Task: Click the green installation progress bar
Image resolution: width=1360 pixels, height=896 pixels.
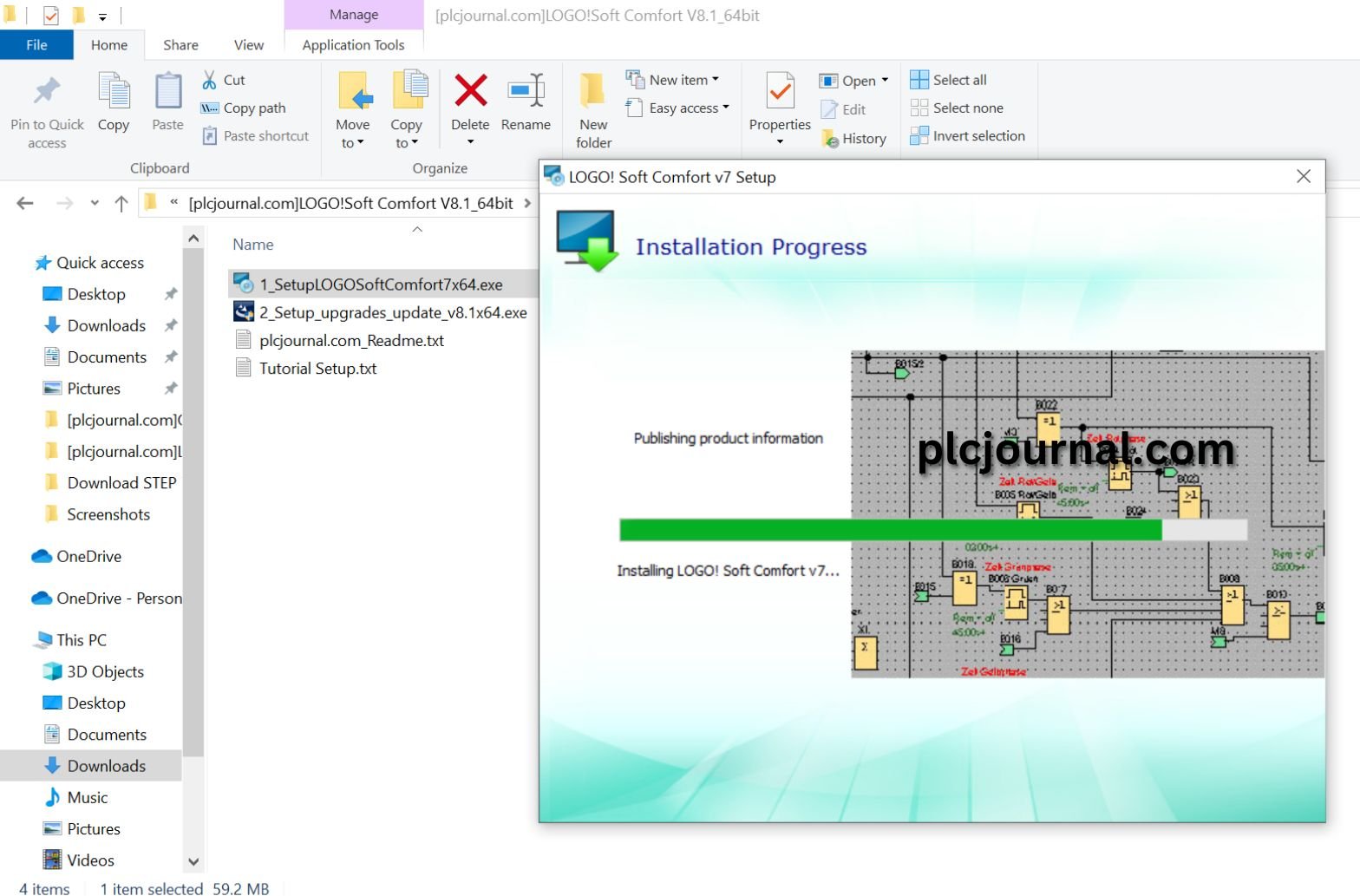Action: coord(890,530)
